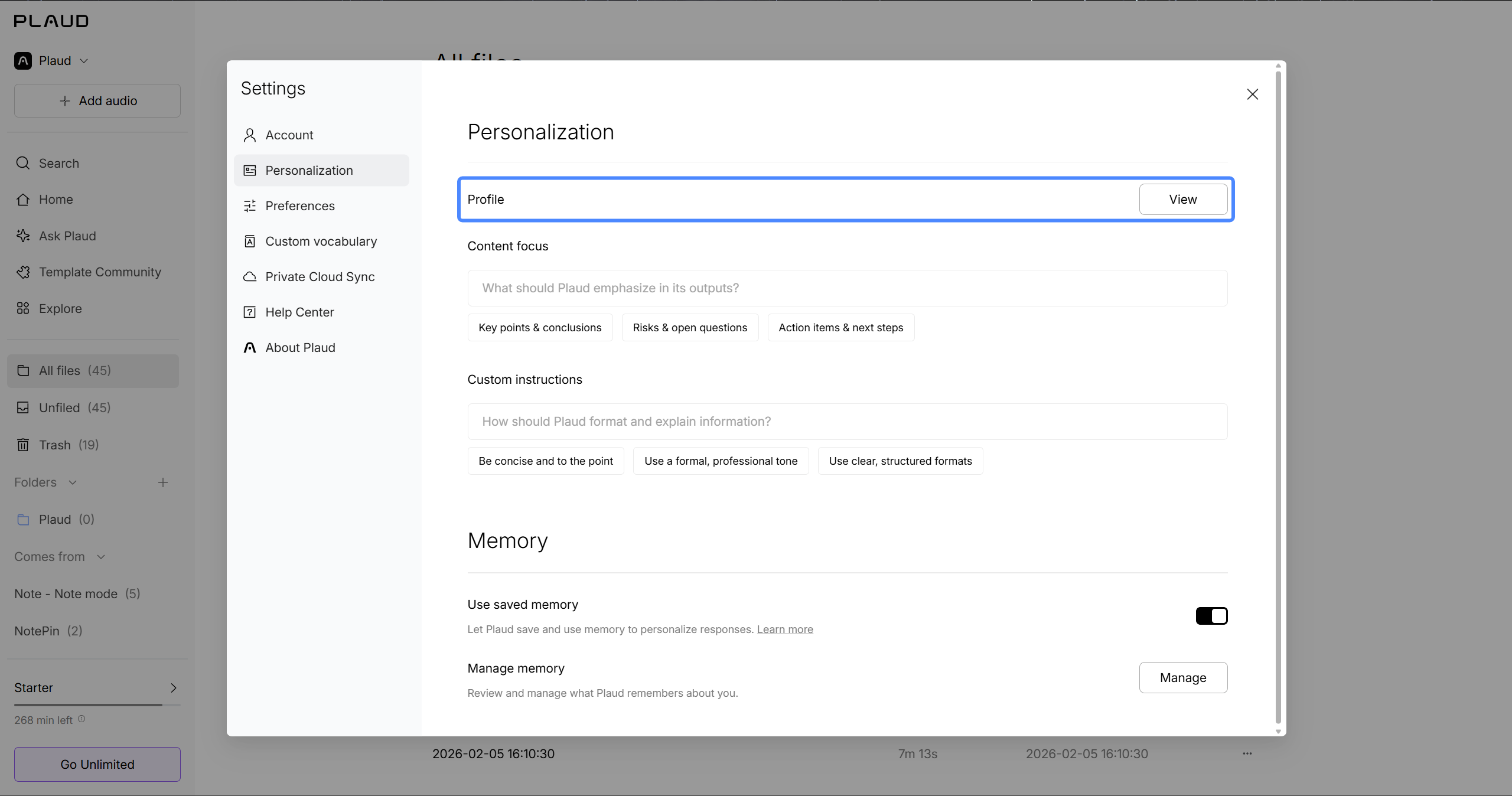Click the Custom instructions input field
Viewport: 1512px width, 796px height.
pyautogui.click(x=848, y=422)
